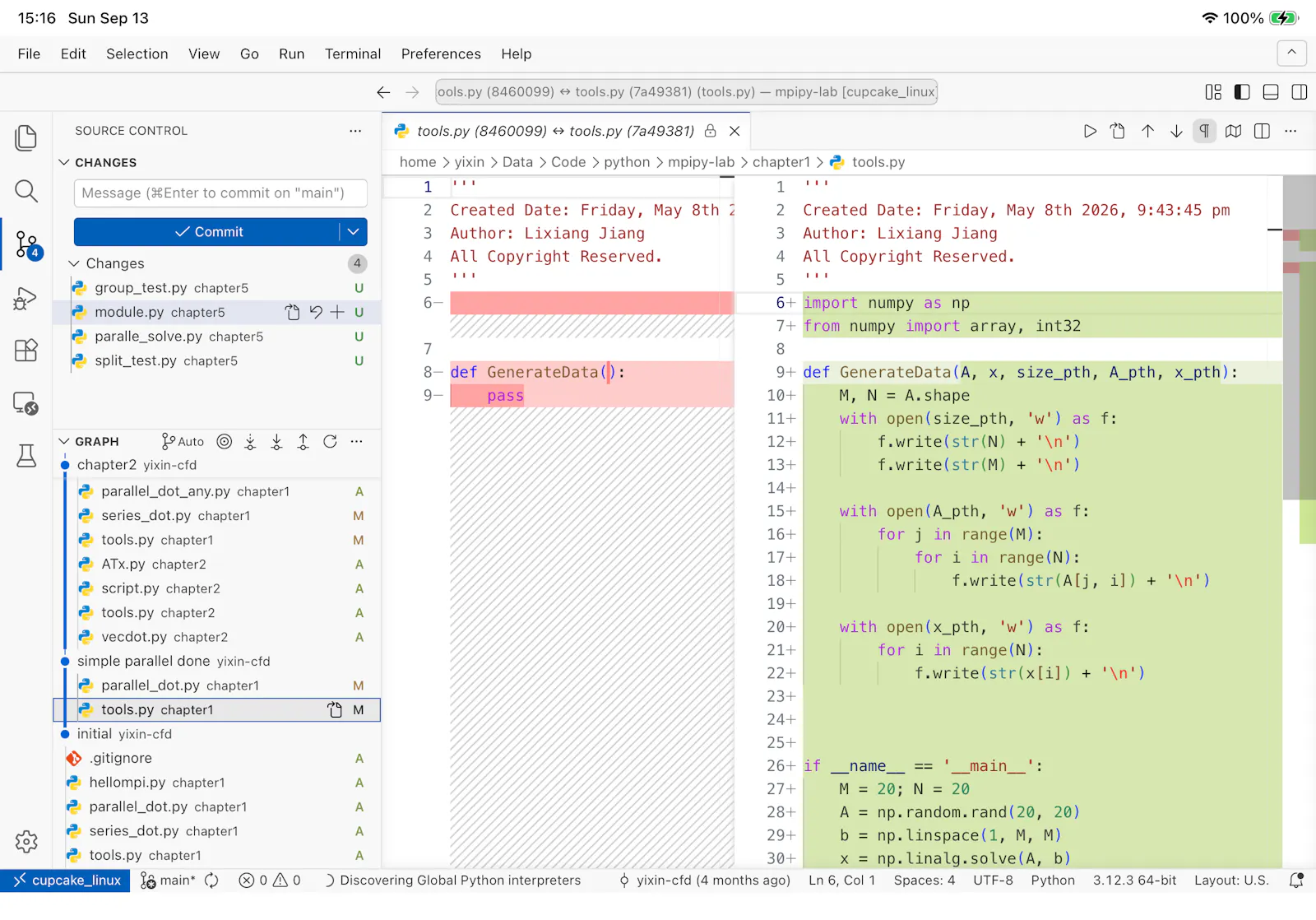Collapse the Changes group chevron
Screen dimensions: 1316x920
(74, 263)
